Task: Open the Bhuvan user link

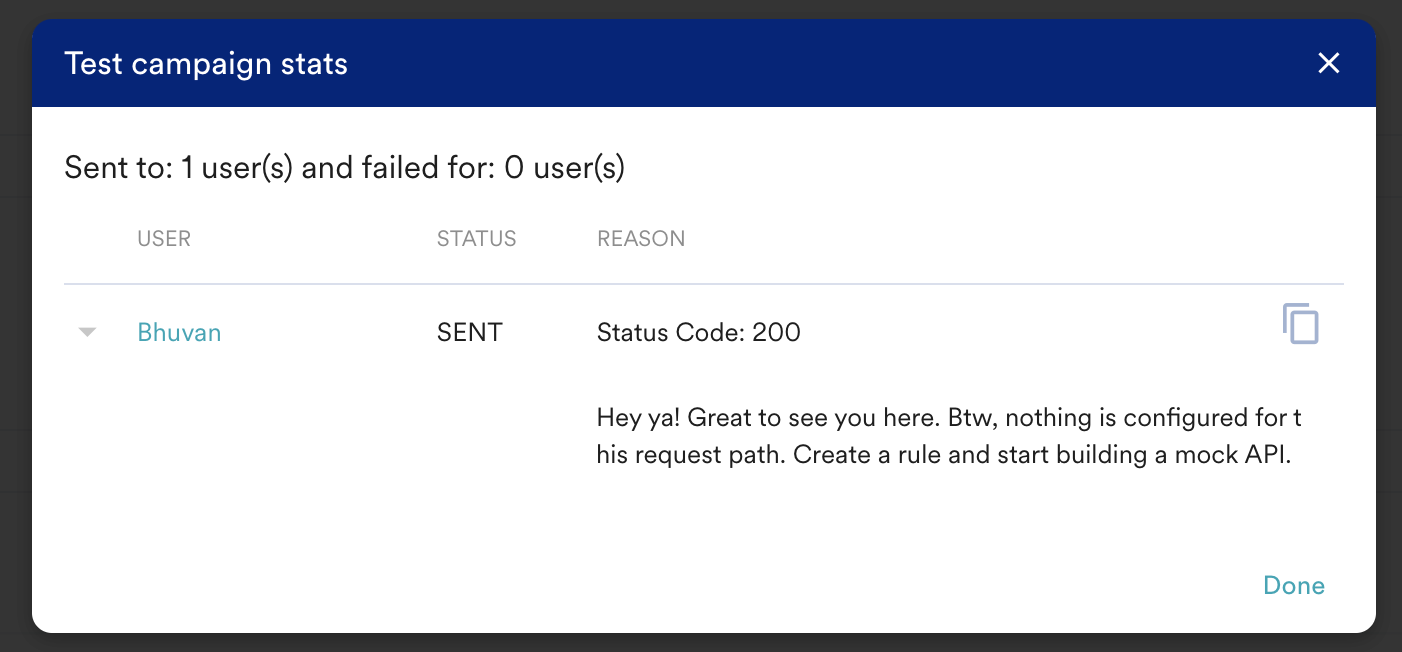Action: click(179, 333)
